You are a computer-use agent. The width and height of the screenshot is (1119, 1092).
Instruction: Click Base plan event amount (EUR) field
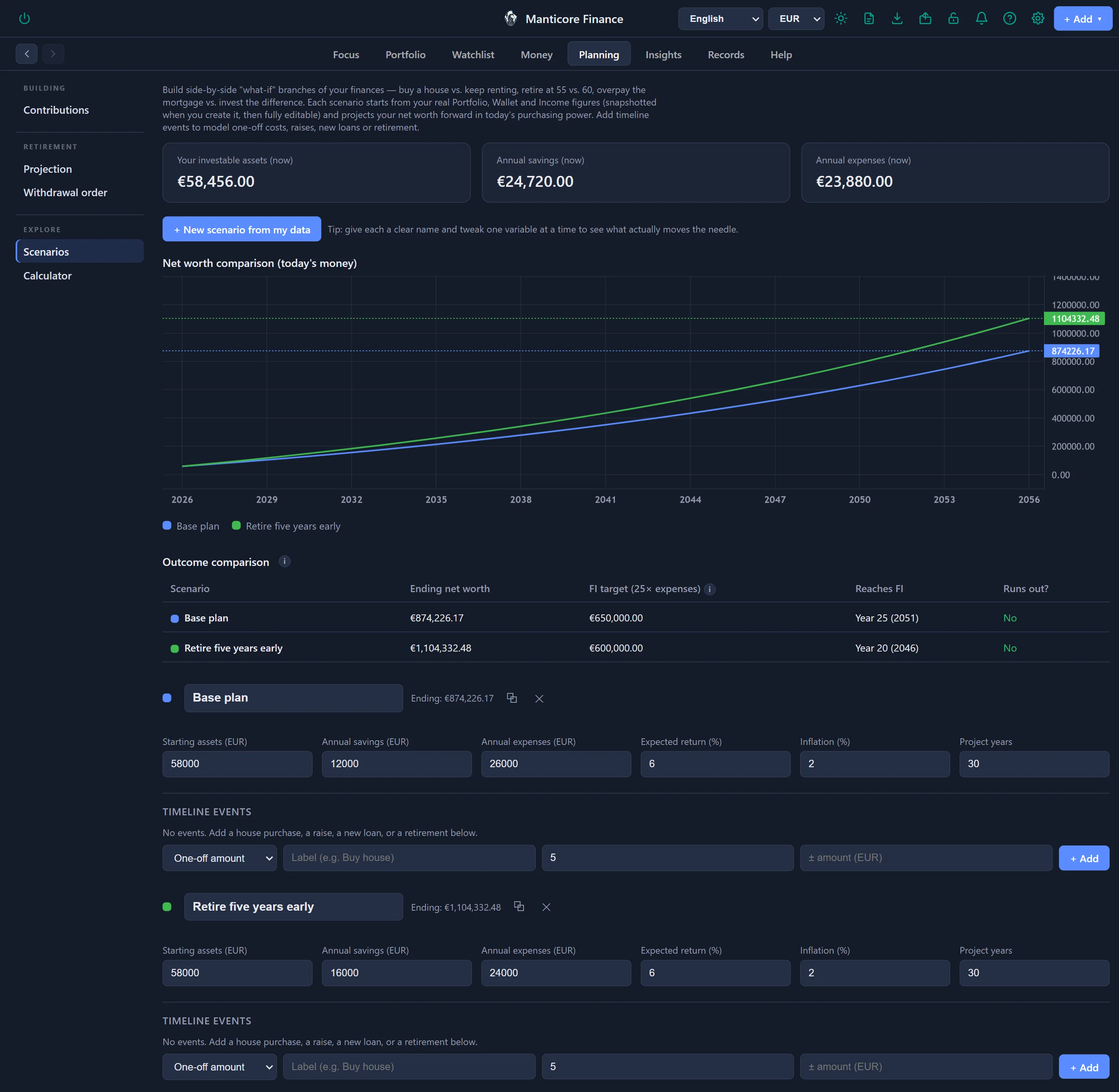click(926, 858)
